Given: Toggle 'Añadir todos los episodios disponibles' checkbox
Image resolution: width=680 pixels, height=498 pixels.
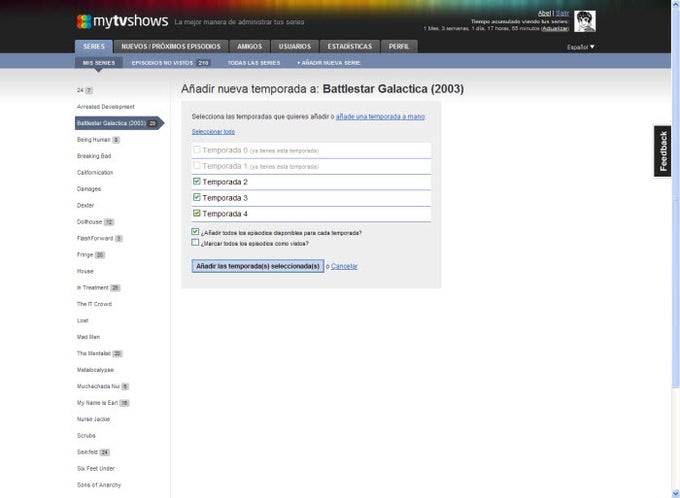Looking at the screenshot, I should (x=195, y=232).
